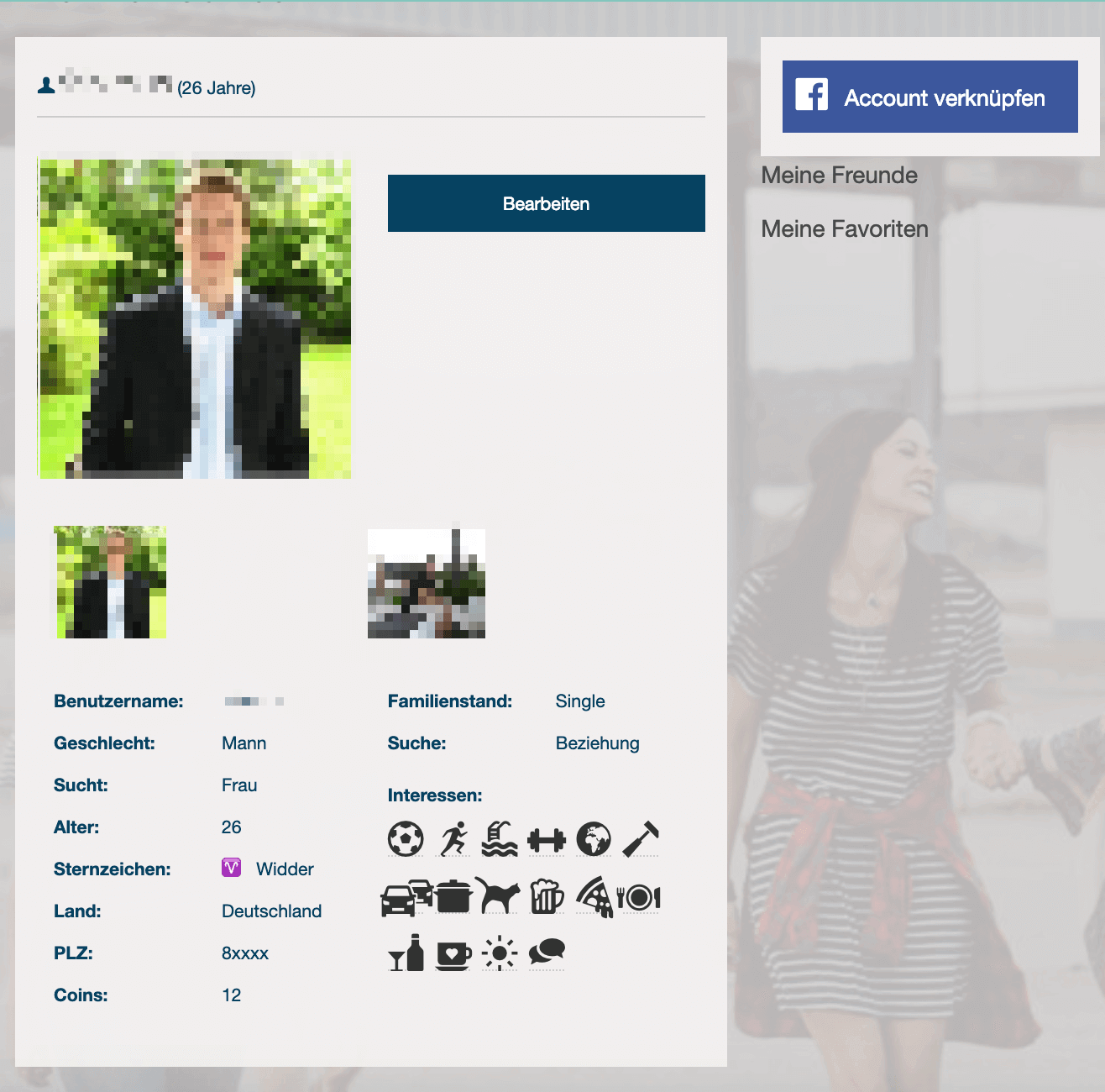Open the second small photo thumbnail

pyautogui.click(x=427, y=584)
